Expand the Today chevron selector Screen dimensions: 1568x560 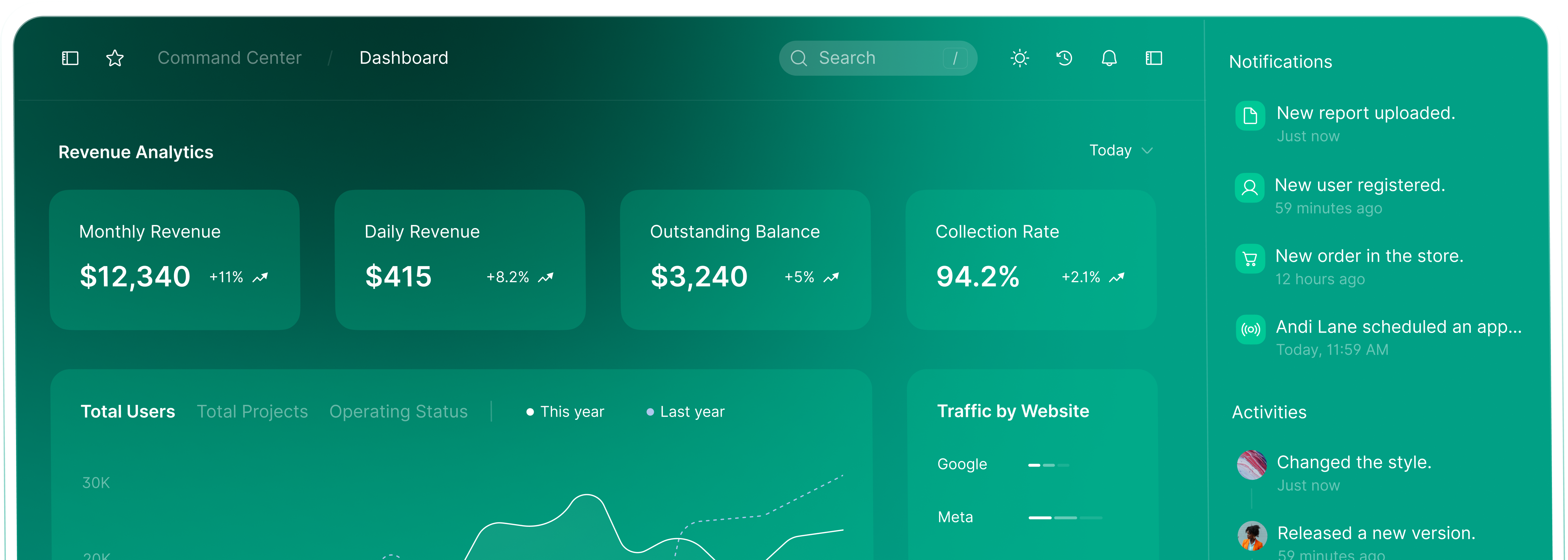1148,150
